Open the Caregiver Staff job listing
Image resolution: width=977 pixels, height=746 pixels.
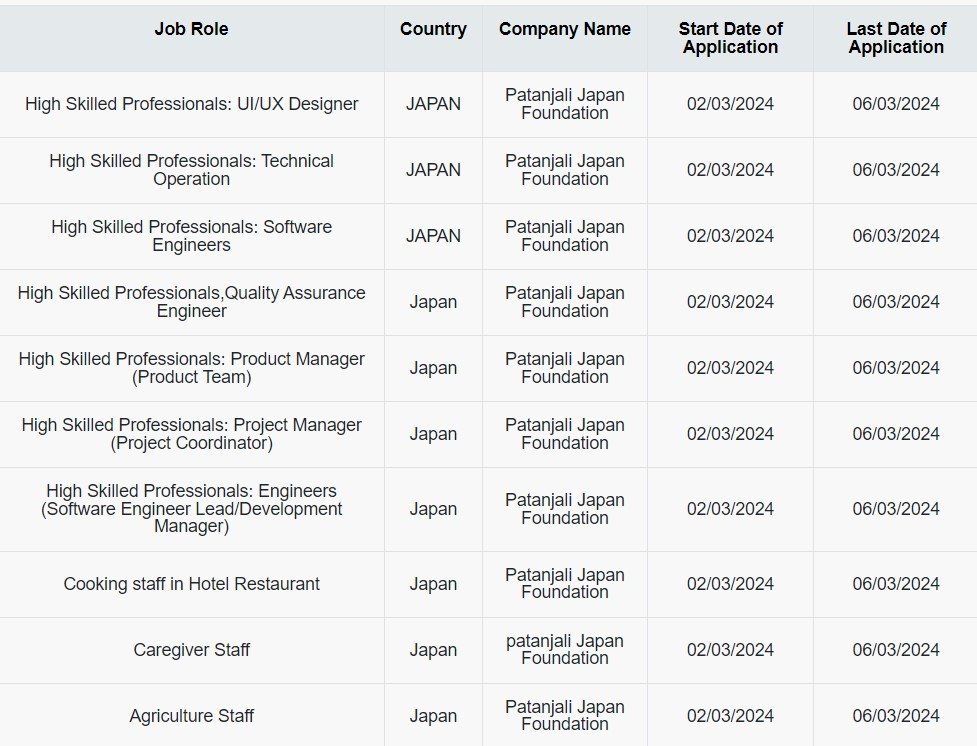point(191,650)
